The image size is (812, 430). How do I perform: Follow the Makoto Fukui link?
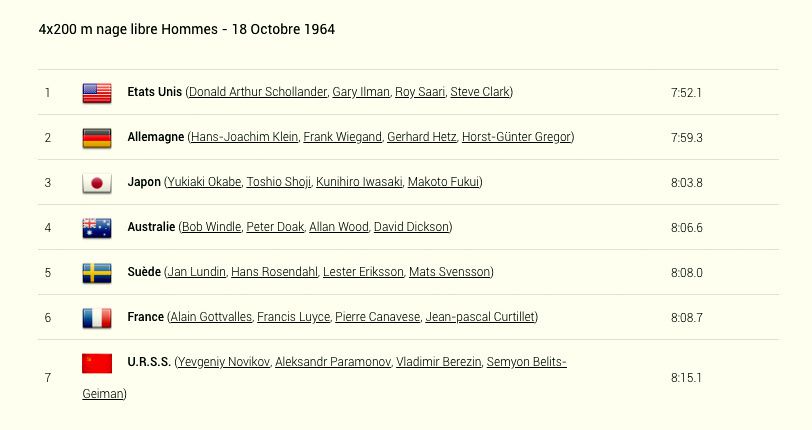pyautogui.click(x=444, y=182)
